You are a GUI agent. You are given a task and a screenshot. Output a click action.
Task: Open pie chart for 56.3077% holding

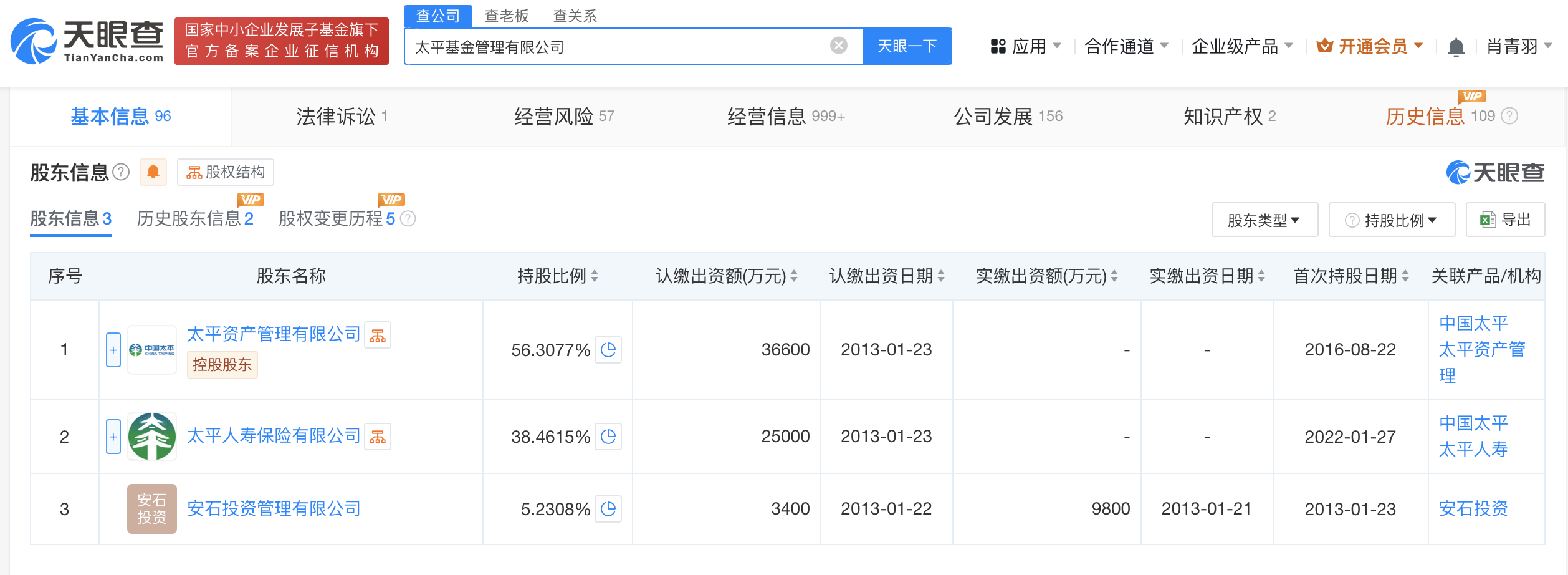point(608,350)
